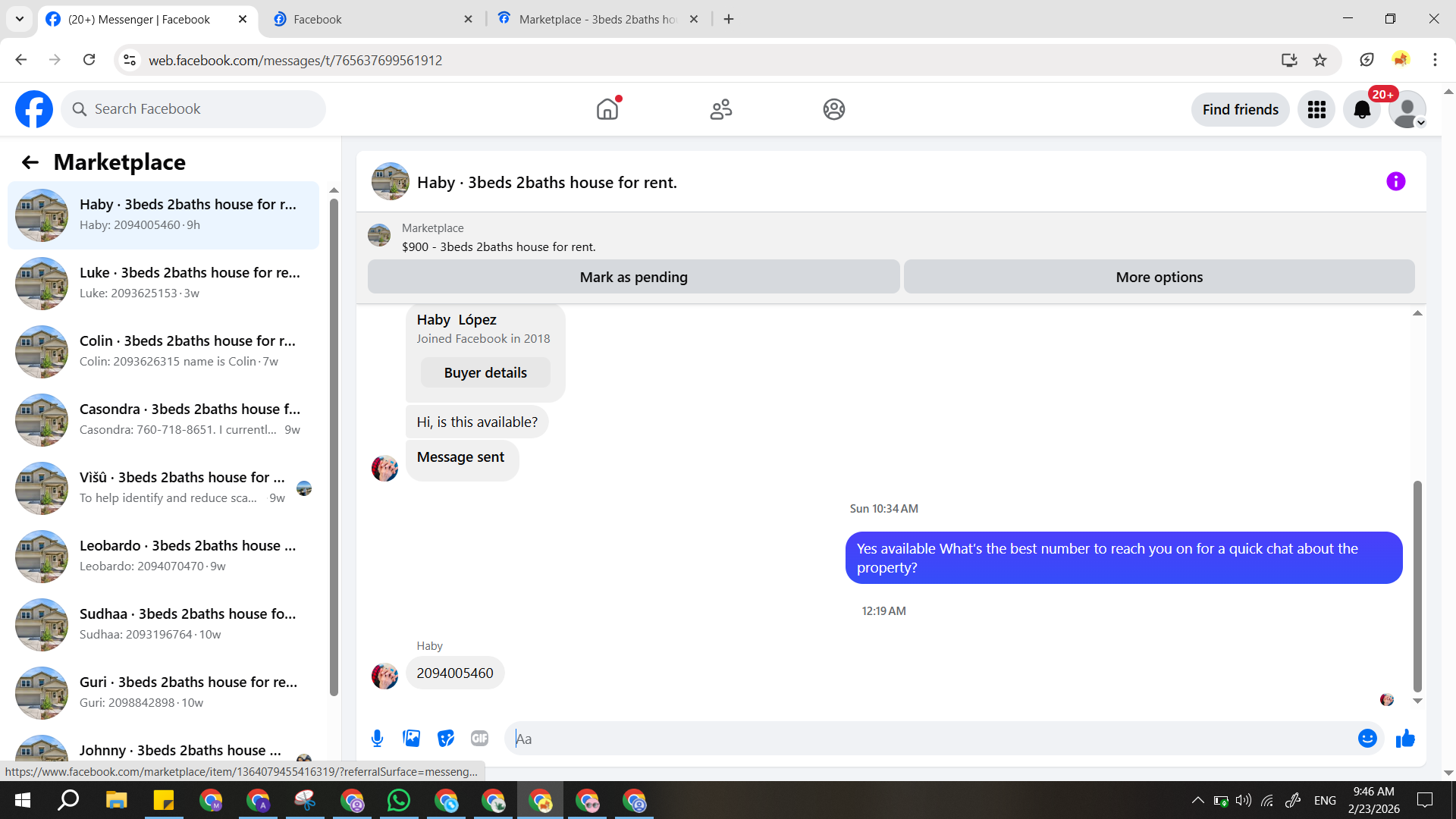Click the browser Back arrow
1456x819 pixels.
pyautogui.click(x=21, y=60)
